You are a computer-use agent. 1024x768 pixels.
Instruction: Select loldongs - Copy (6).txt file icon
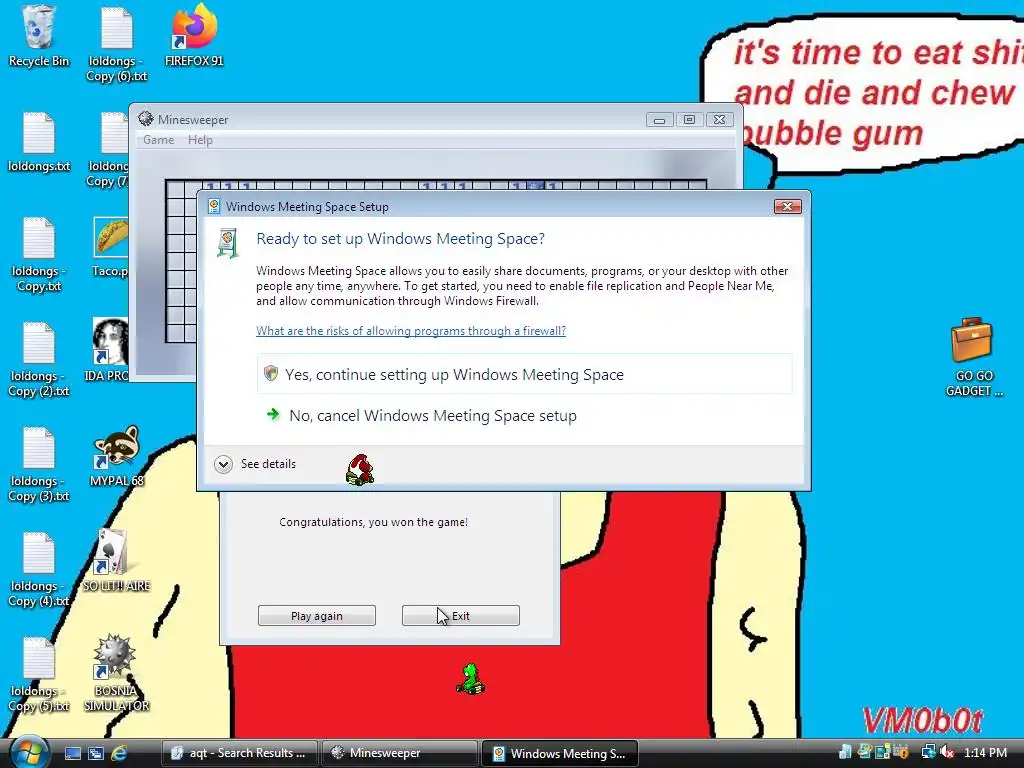(x=116, y=44)
